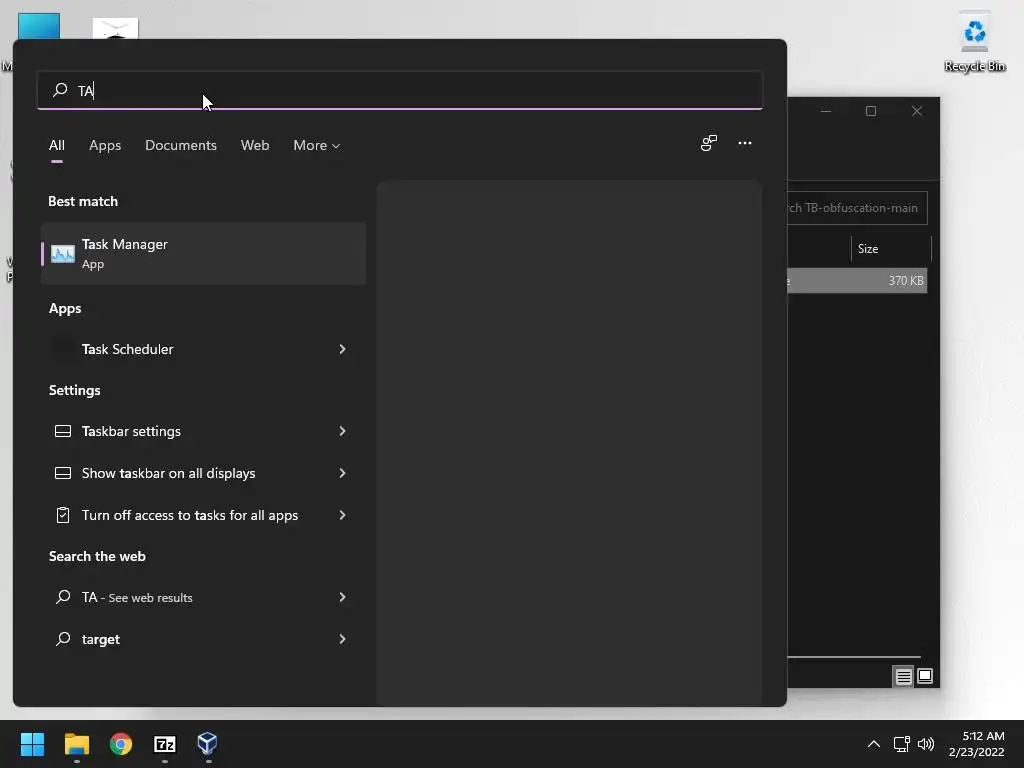Switch to the Apps filter tab

pyautogui.click(x=105, y=145)
